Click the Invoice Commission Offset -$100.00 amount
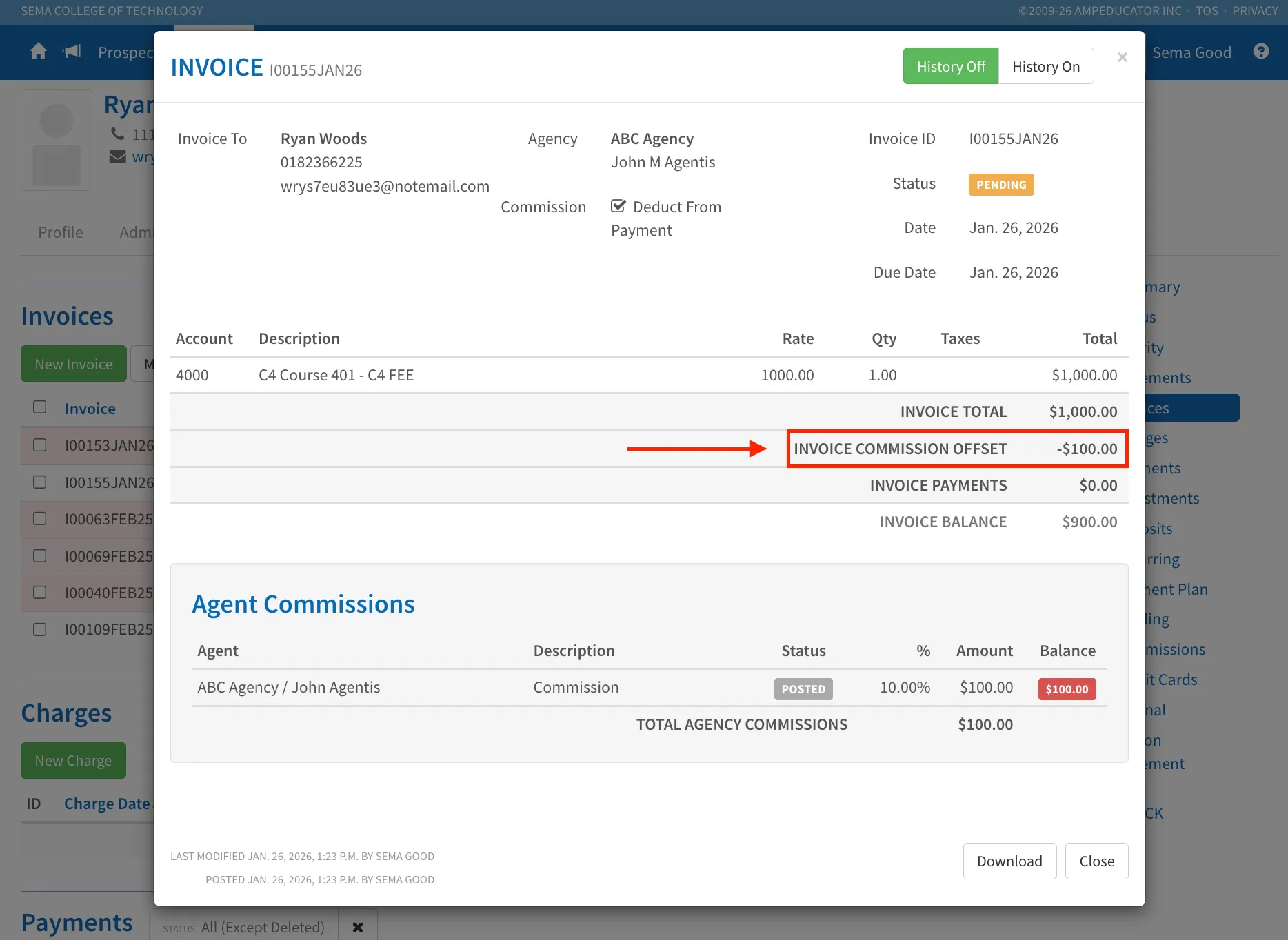This screenshot has width=1288, height=940. coord(1087,449)
